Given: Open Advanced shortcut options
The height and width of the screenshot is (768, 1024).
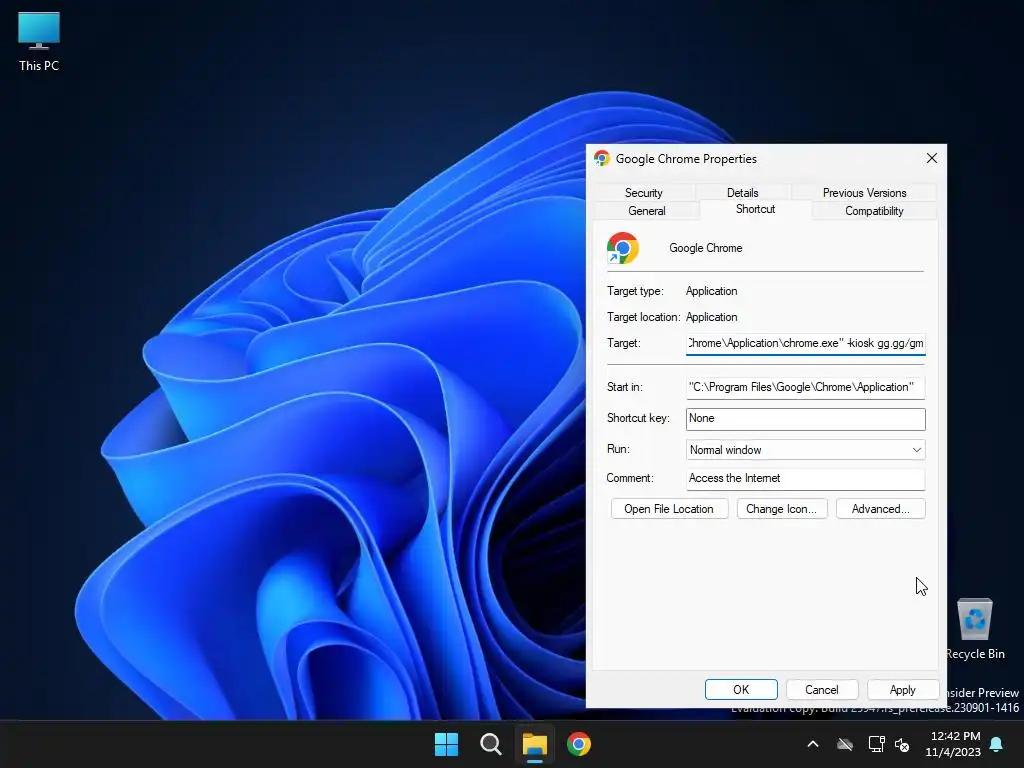Looking at the screenshot, I should 880,509.
